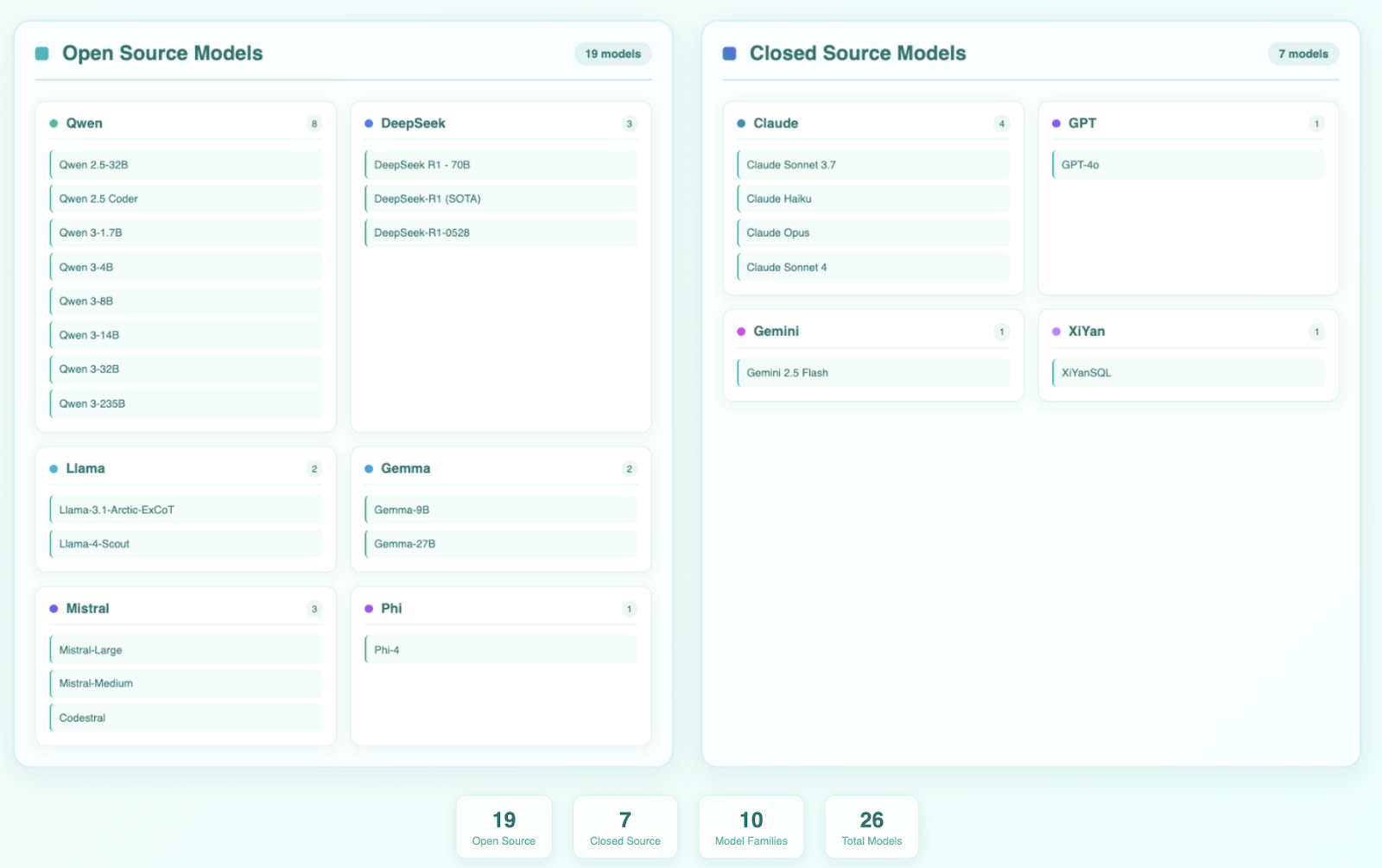This screenshot has width=1382, height=868.
Task: Choose Qwen 3-4B entry
Action: coord(186,267)
